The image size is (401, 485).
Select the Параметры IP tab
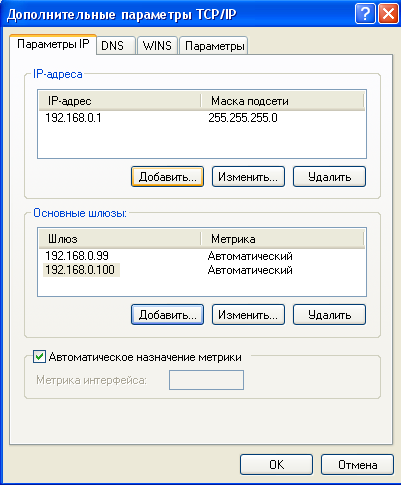tap(53, 44)
